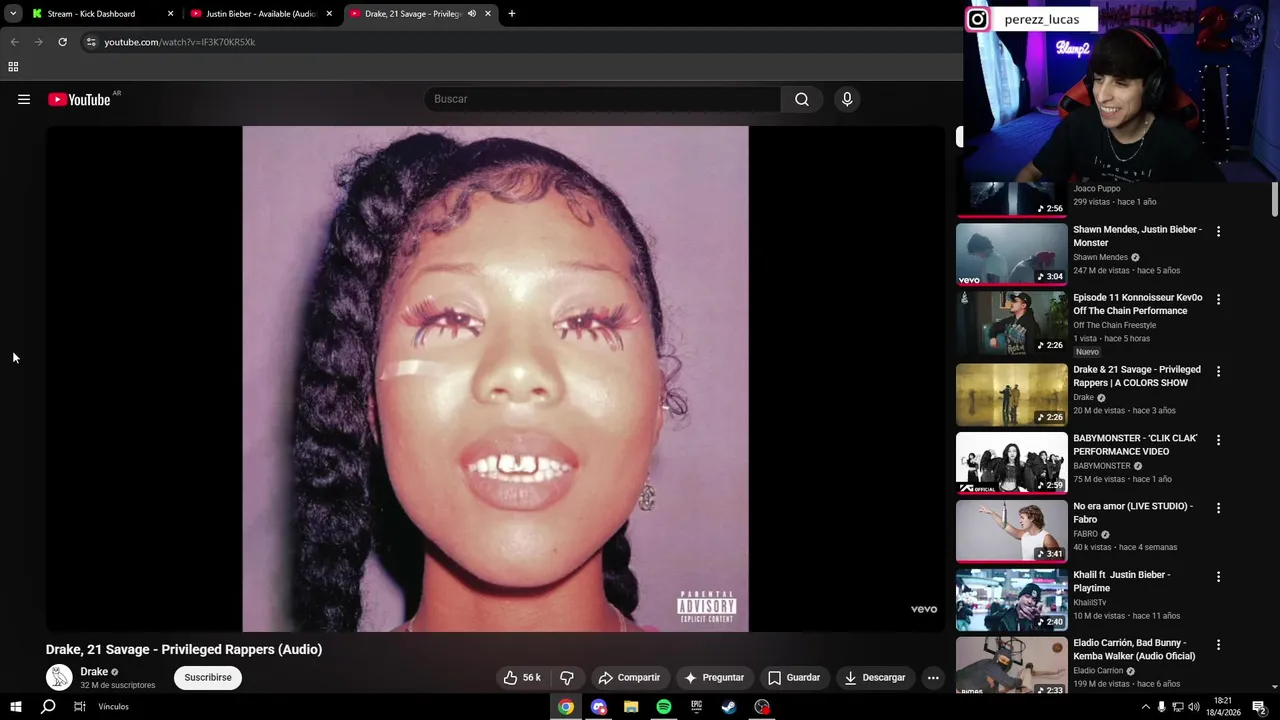
Task: Open Epic Games Launcher from taskbar
Action: point(696,707)
